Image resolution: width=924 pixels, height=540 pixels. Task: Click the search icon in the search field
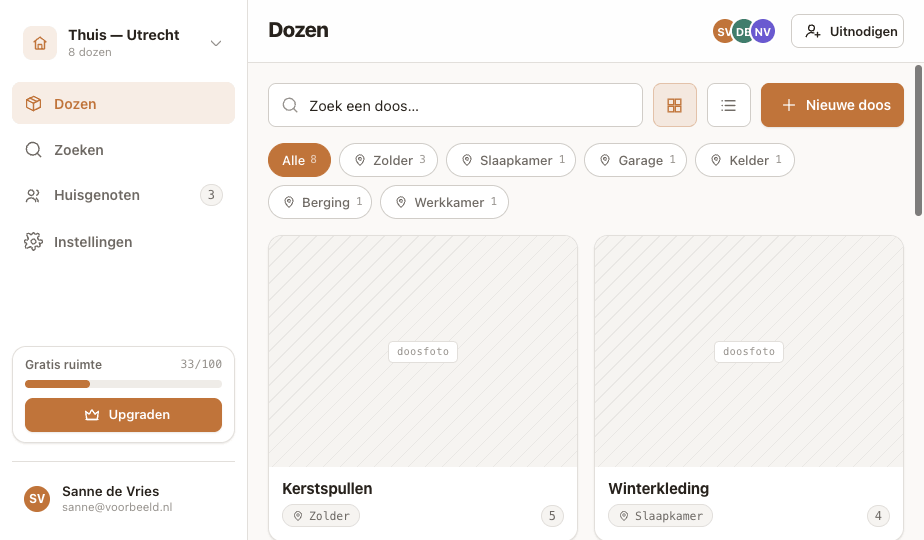(290, 105)
